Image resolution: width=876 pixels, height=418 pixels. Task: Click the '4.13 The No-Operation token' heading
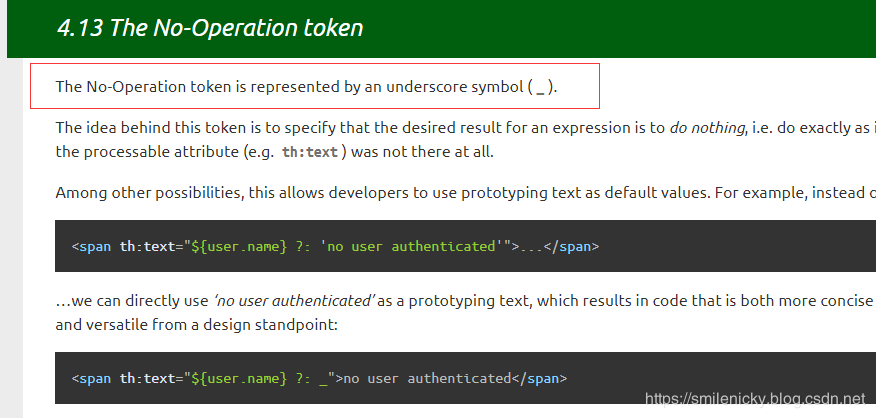click(210, 28)
